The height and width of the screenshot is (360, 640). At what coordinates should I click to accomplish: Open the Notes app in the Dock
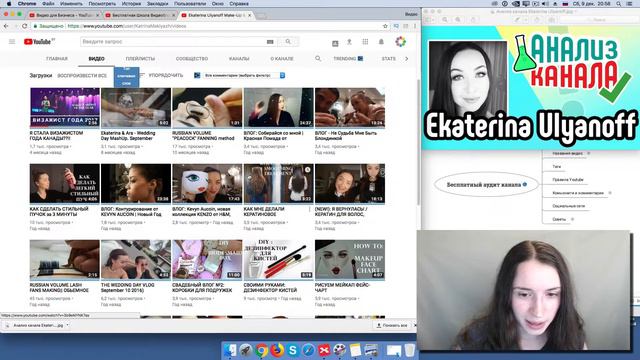[355, 350]
